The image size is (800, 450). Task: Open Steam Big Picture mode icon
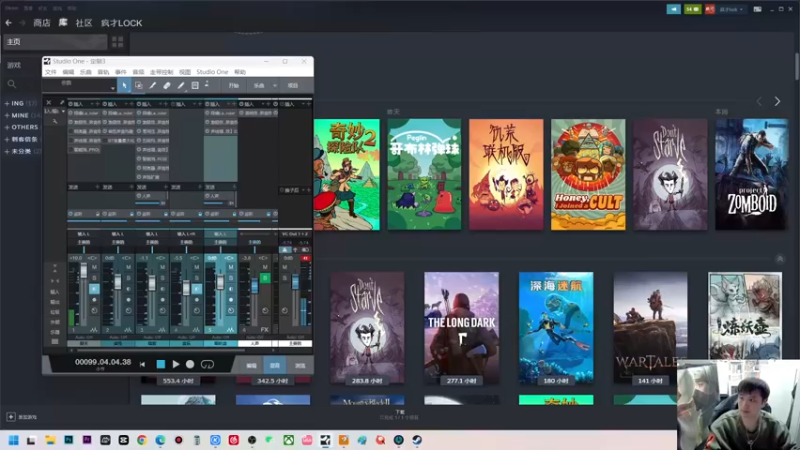pos(757,9)
